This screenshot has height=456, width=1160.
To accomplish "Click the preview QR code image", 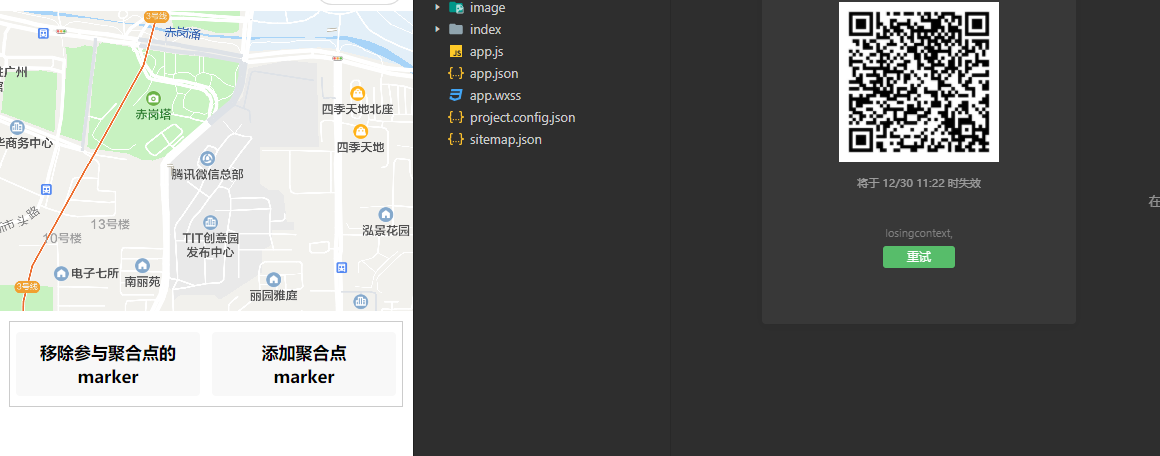I will [x=918, y=81].
